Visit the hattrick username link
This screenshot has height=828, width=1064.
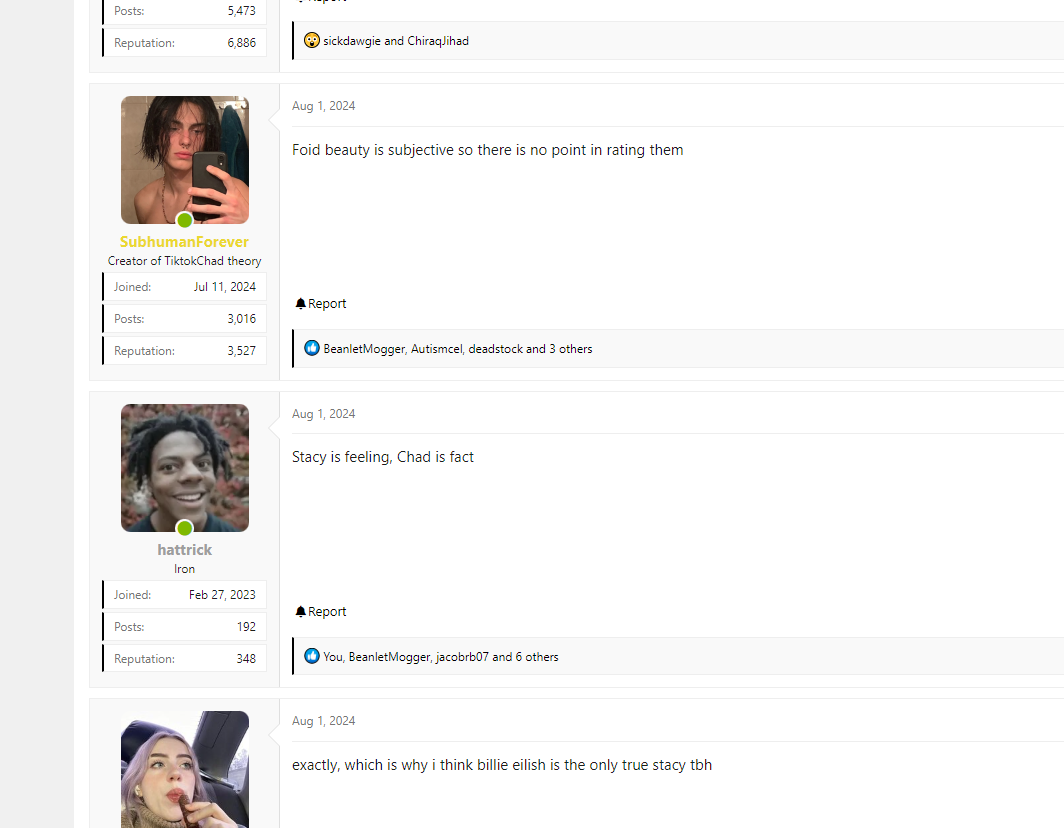[x=185, y=550]
